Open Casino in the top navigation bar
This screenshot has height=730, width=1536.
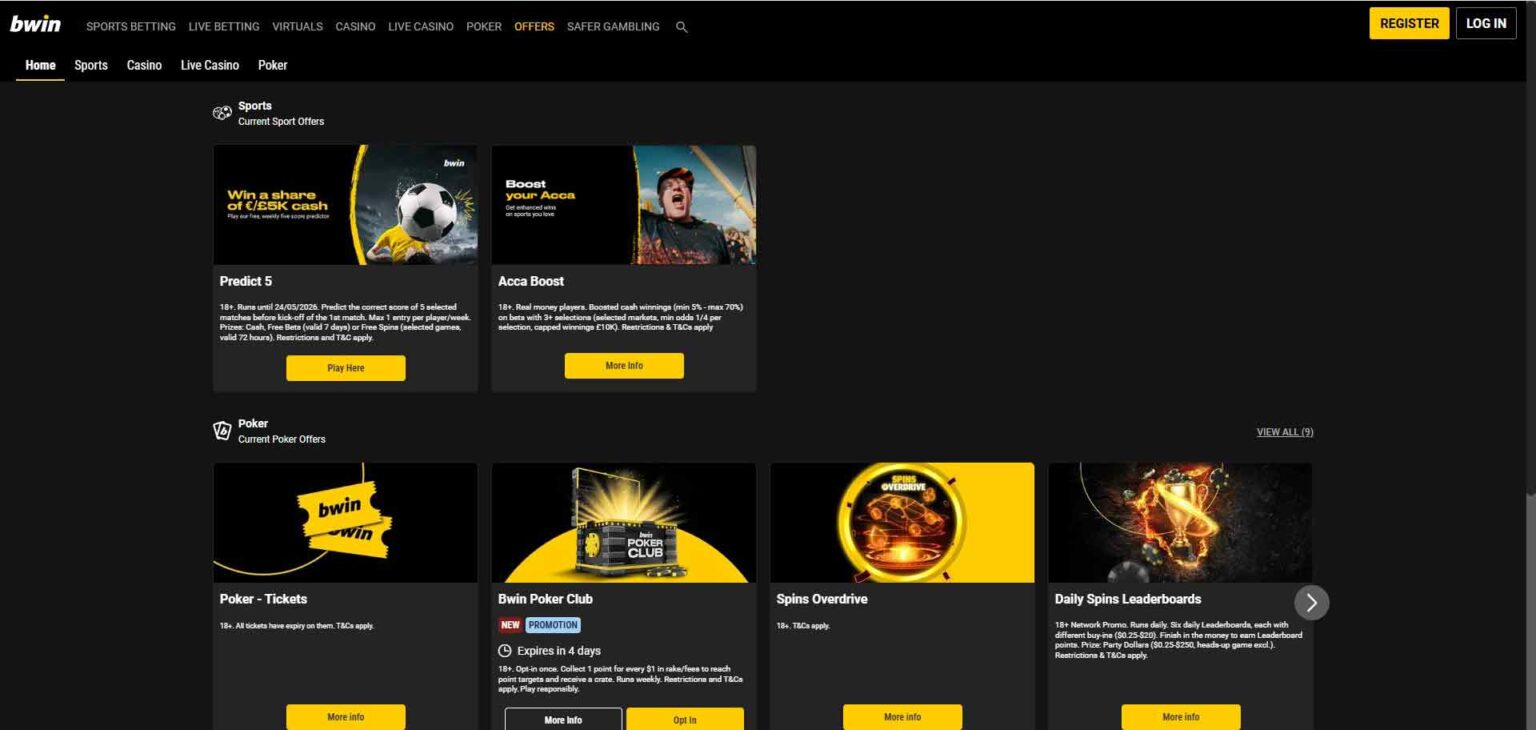(355, 27)
